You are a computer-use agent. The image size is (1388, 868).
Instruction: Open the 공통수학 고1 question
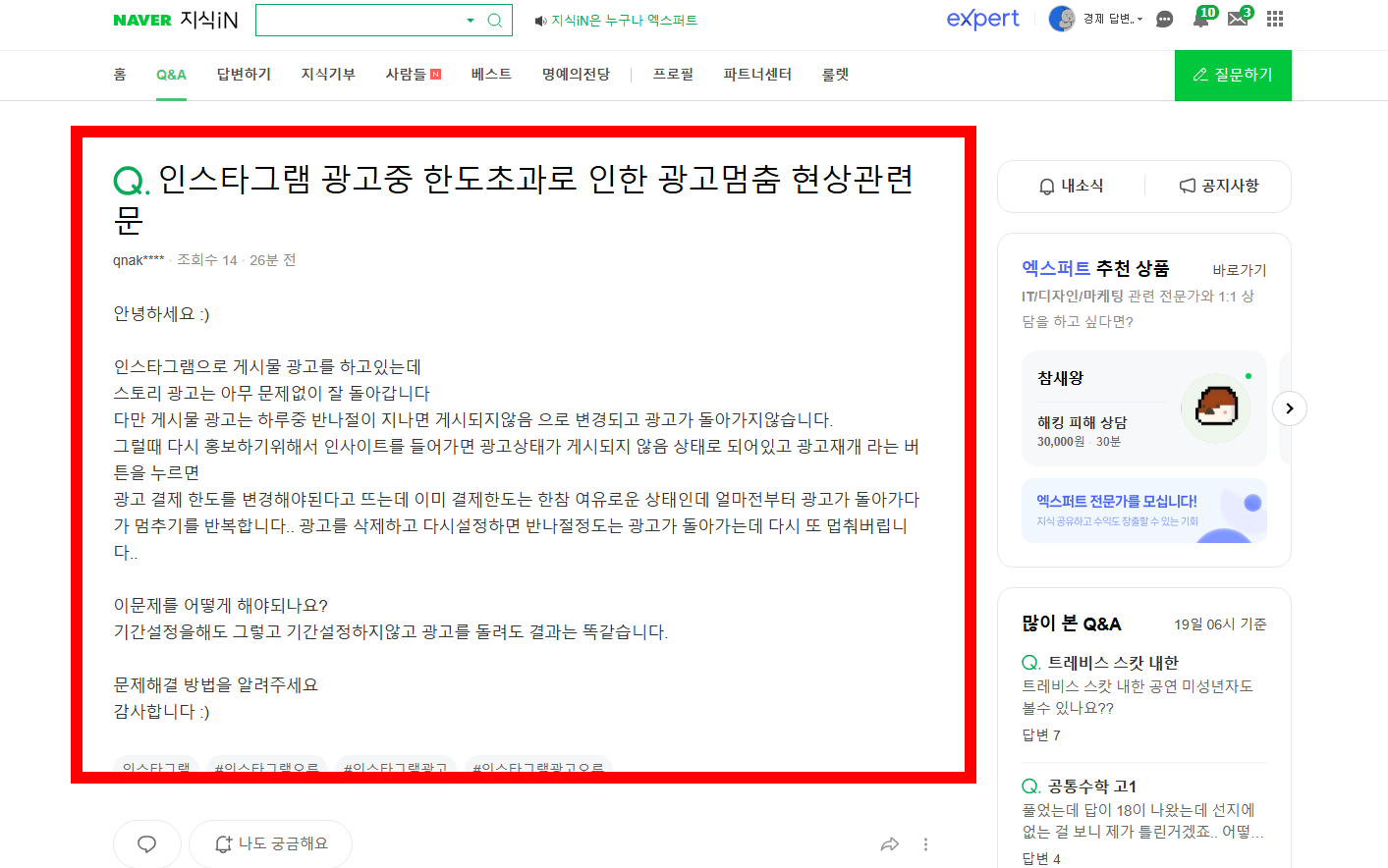click(x=1091, y=787)
